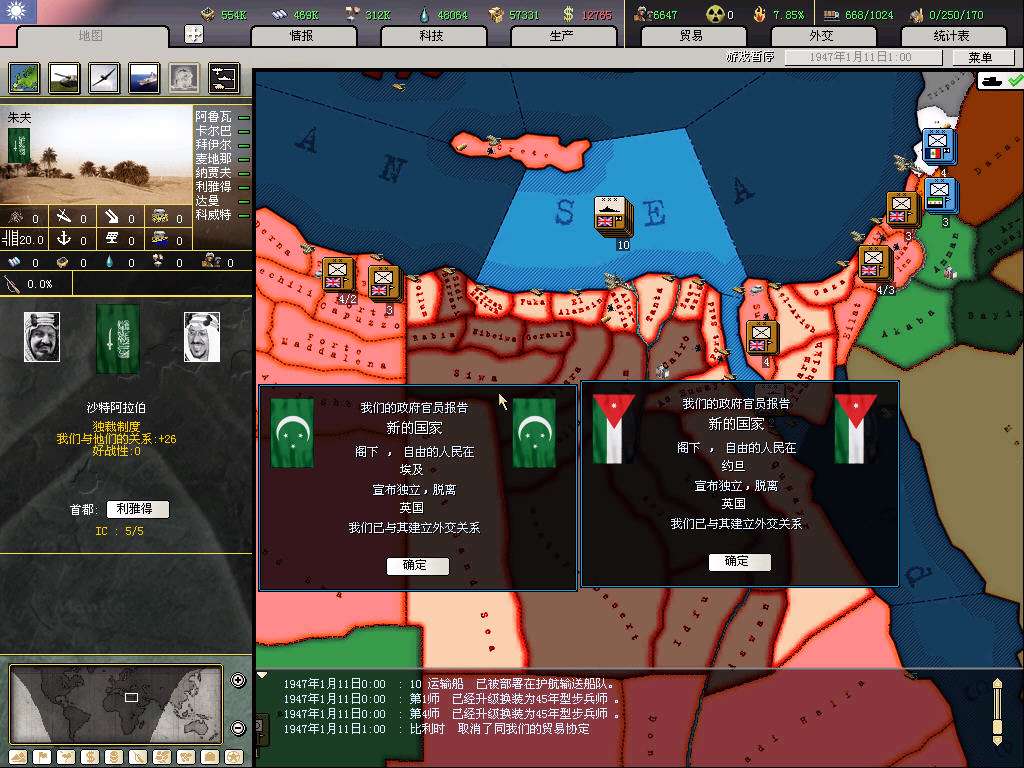Toggle the ship checkmark indicator top-right of map
Viewport: 1024px width, 768px height.
1000,80
